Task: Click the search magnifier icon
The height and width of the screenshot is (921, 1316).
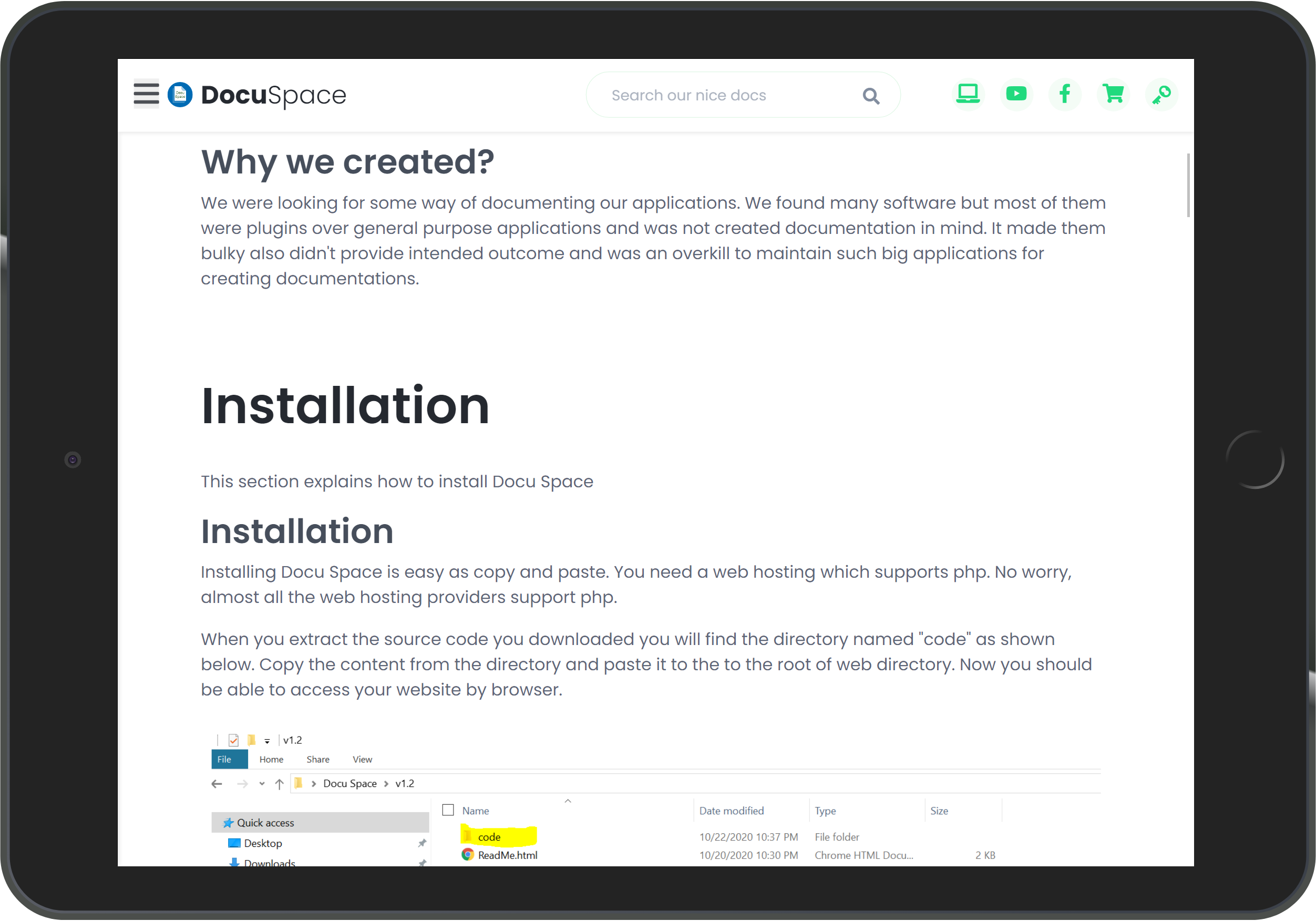Action: (871, 96)
